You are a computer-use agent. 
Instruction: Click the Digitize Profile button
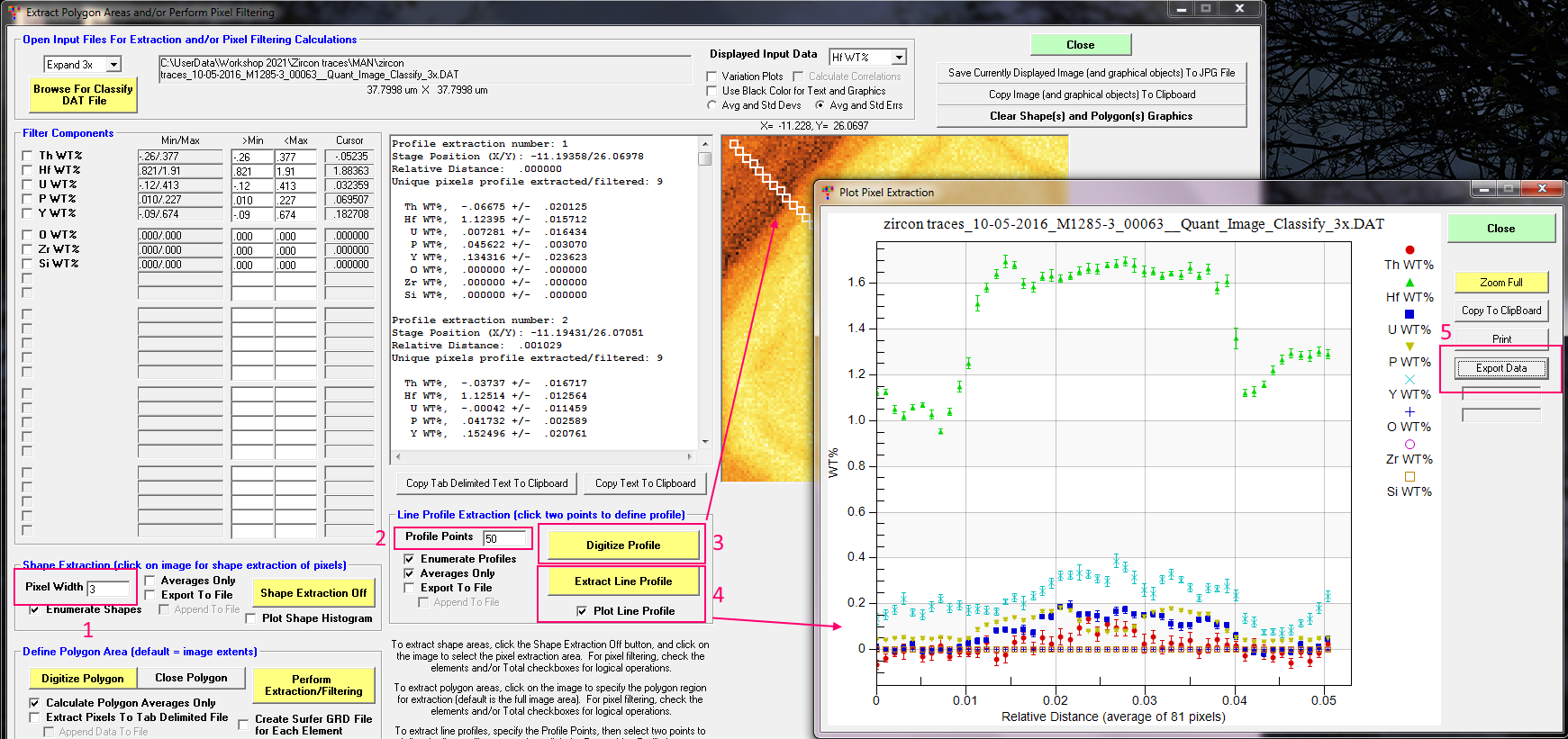pos(622,545)
